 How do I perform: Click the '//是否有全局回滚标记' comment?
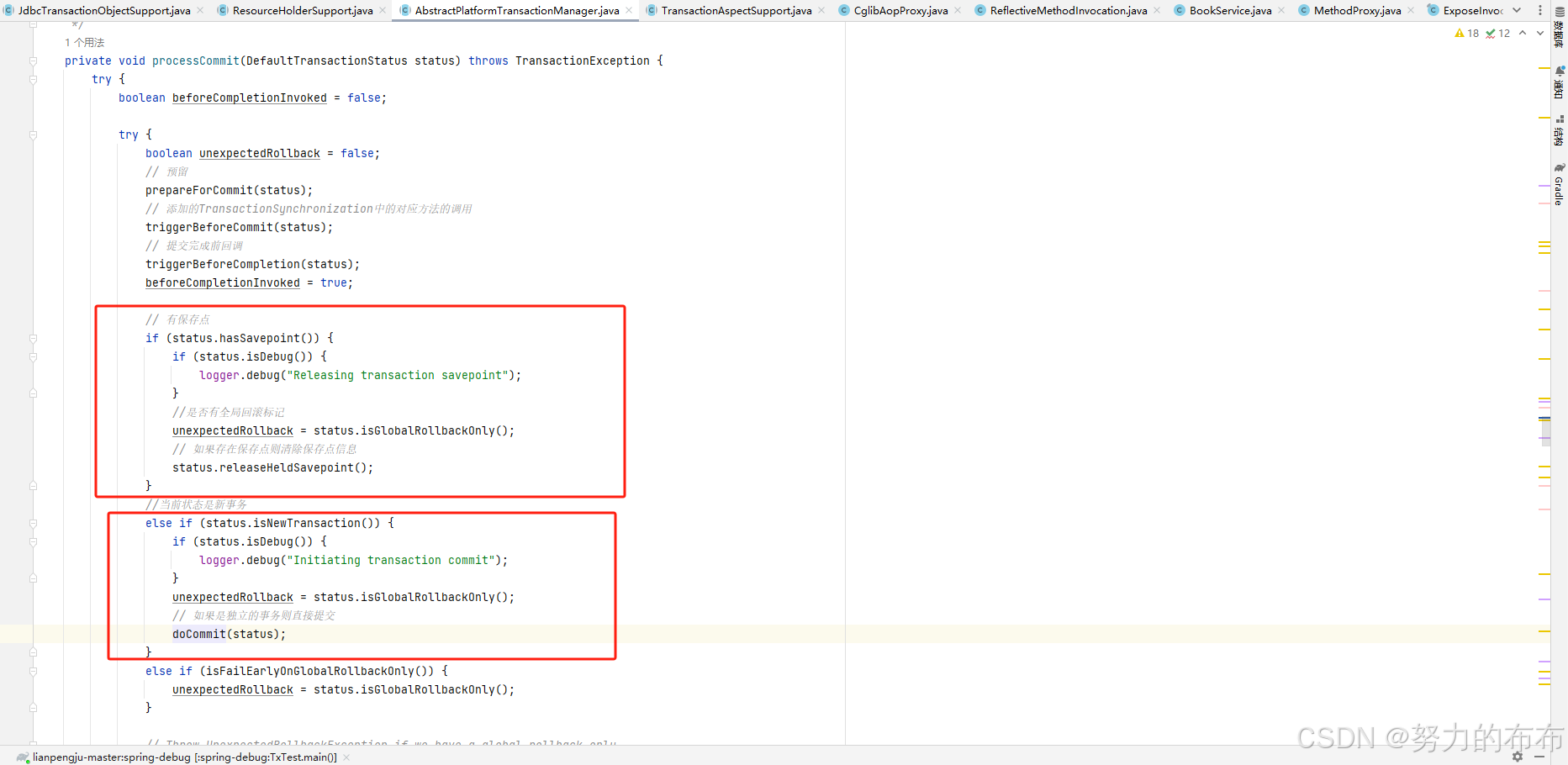click(x=229, y=412)
